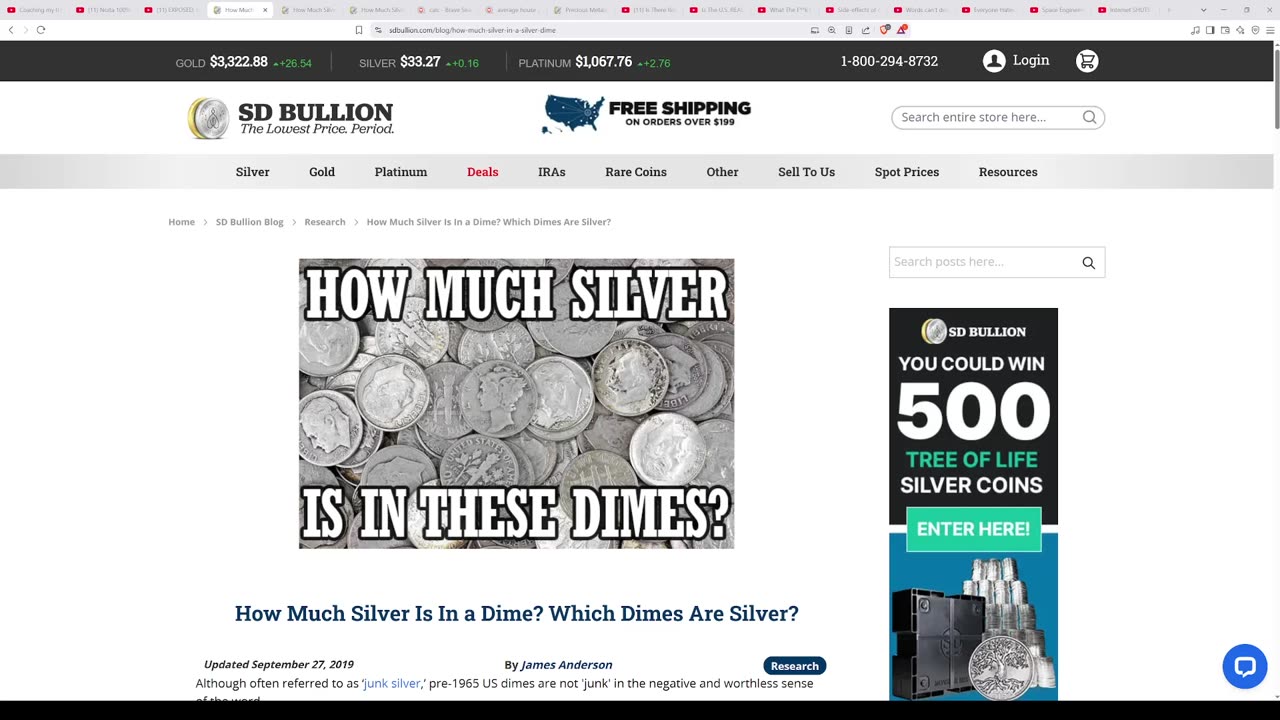Open the Spot Prices menu item
Screen dimensions: 1280x720
point(907,172)
